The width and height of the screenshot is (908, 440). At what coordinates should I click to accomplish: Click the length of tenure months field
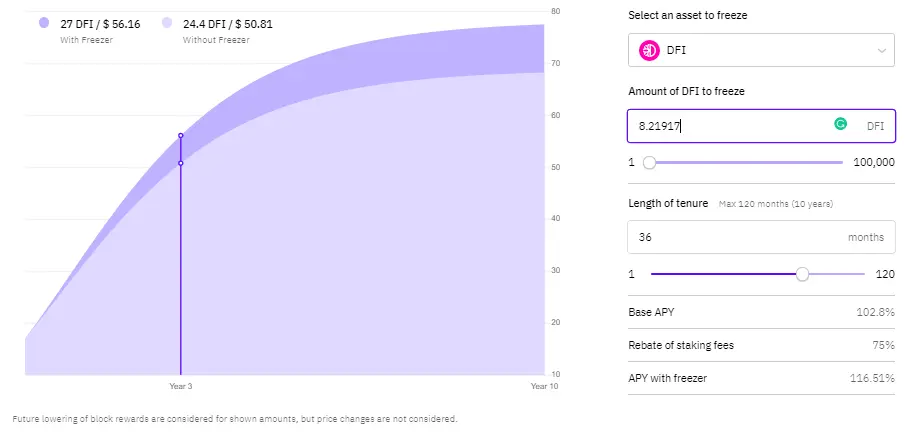[761, 237]
